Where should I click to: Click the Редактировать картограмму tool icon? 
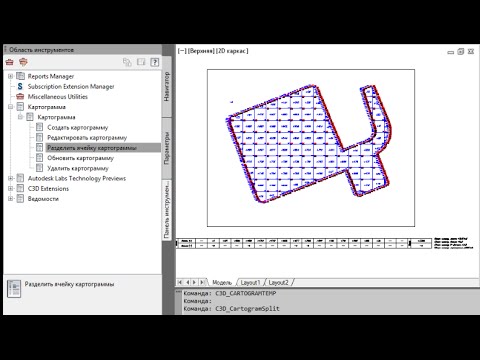click(x=40, y=137)
